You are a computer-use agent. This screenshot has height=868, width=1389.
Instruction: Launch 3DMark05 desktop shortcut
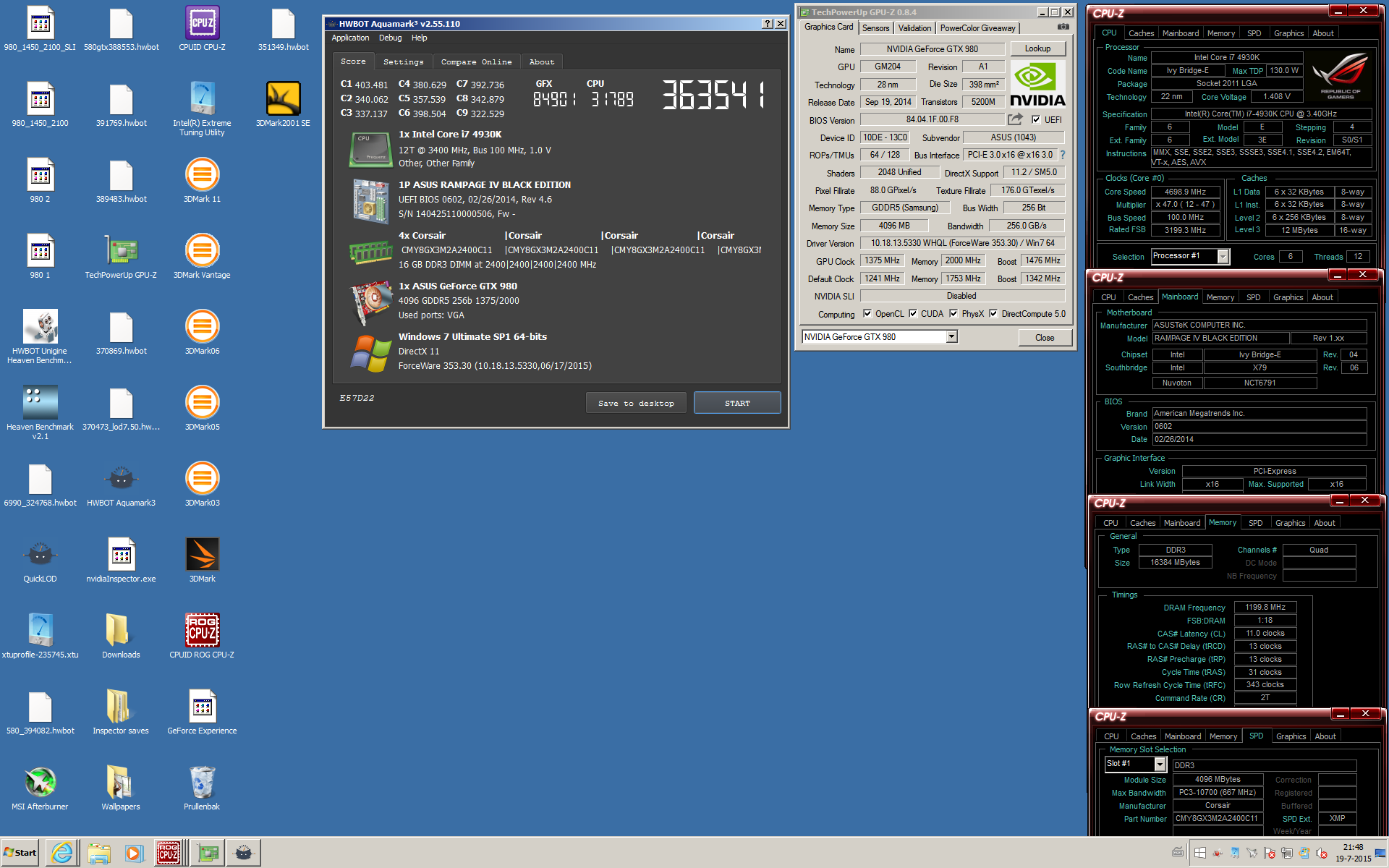(x=202, y=409)
